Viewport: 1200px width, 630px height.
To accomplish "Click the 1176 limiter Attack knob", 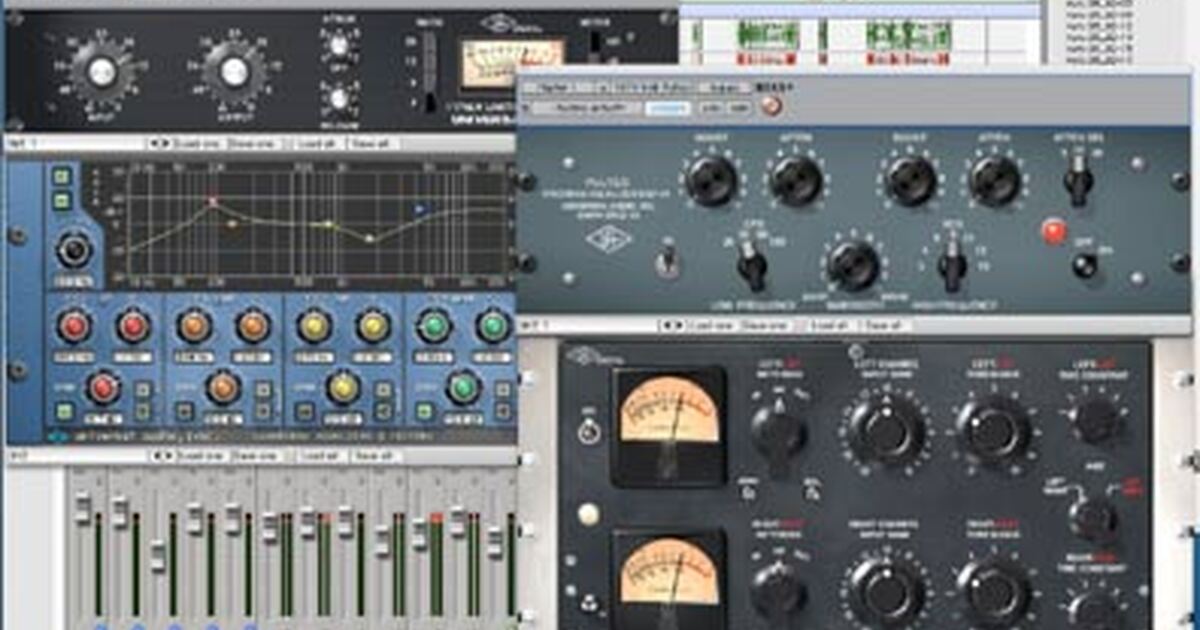I will coord(339,45).
